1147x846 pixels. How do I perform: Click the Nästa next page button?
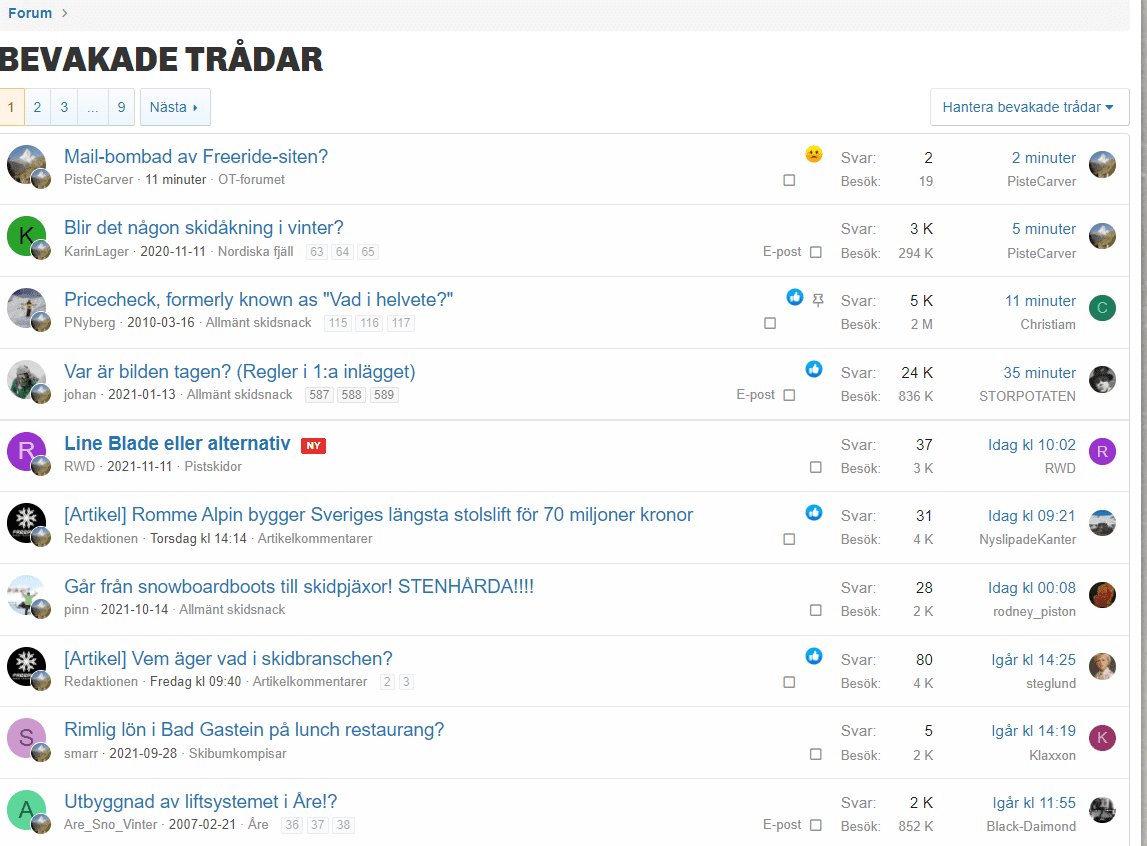pyautogui.click(x=175, y=107)
